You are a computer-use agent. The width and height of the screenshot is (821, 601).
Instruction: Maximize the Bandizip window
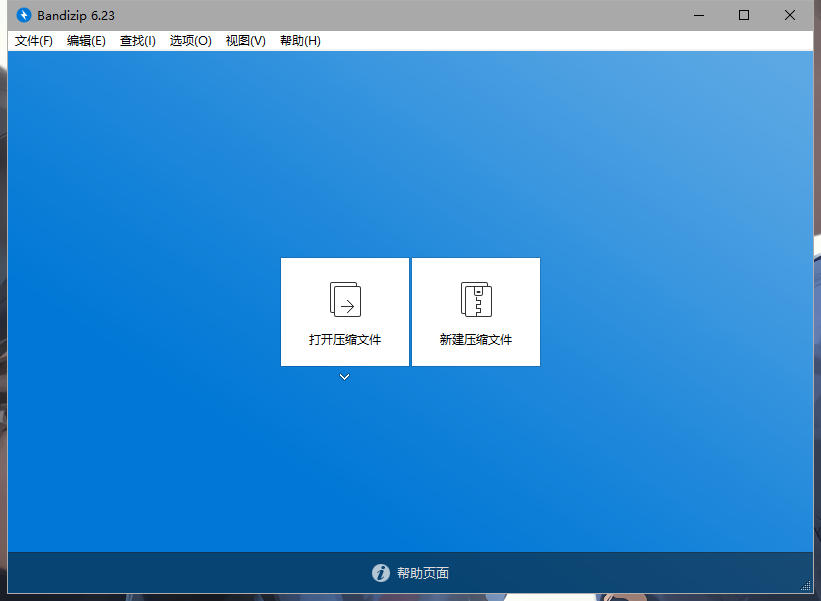[744, 15]
